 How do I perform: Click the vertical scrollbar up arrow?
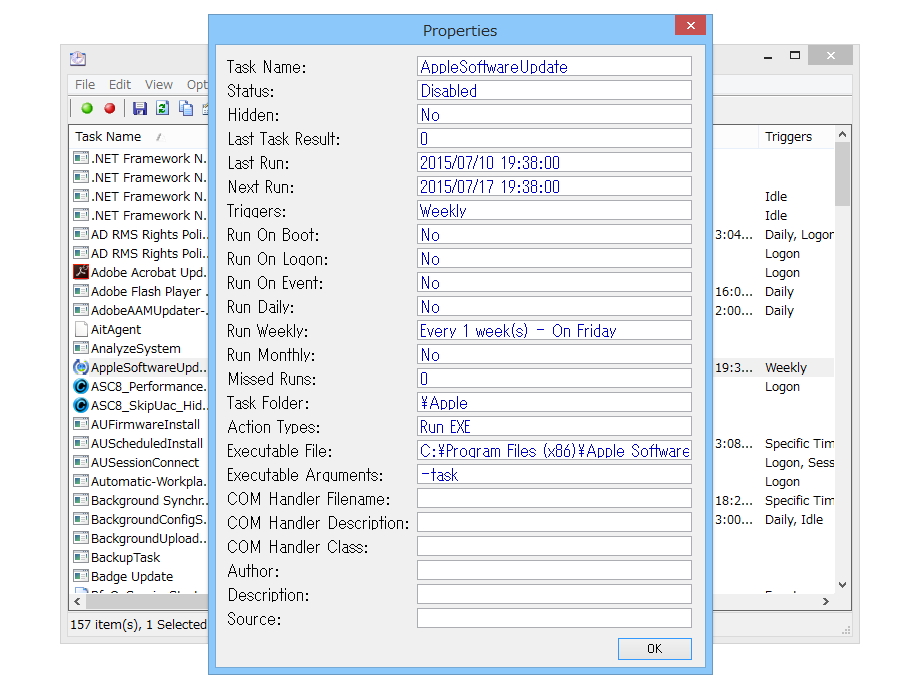click(843, 134)
